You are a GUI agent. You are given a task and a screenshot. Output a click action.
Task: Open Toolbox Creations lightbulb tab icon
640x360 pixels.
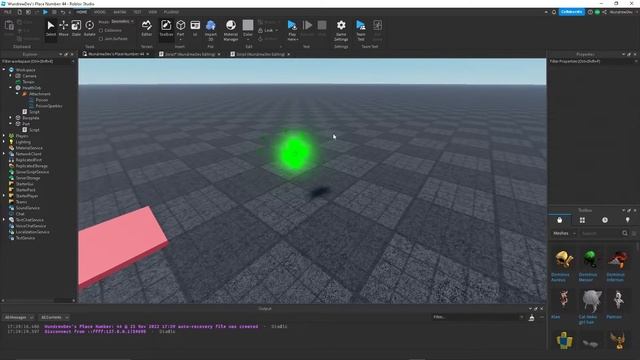pos(627,220)
